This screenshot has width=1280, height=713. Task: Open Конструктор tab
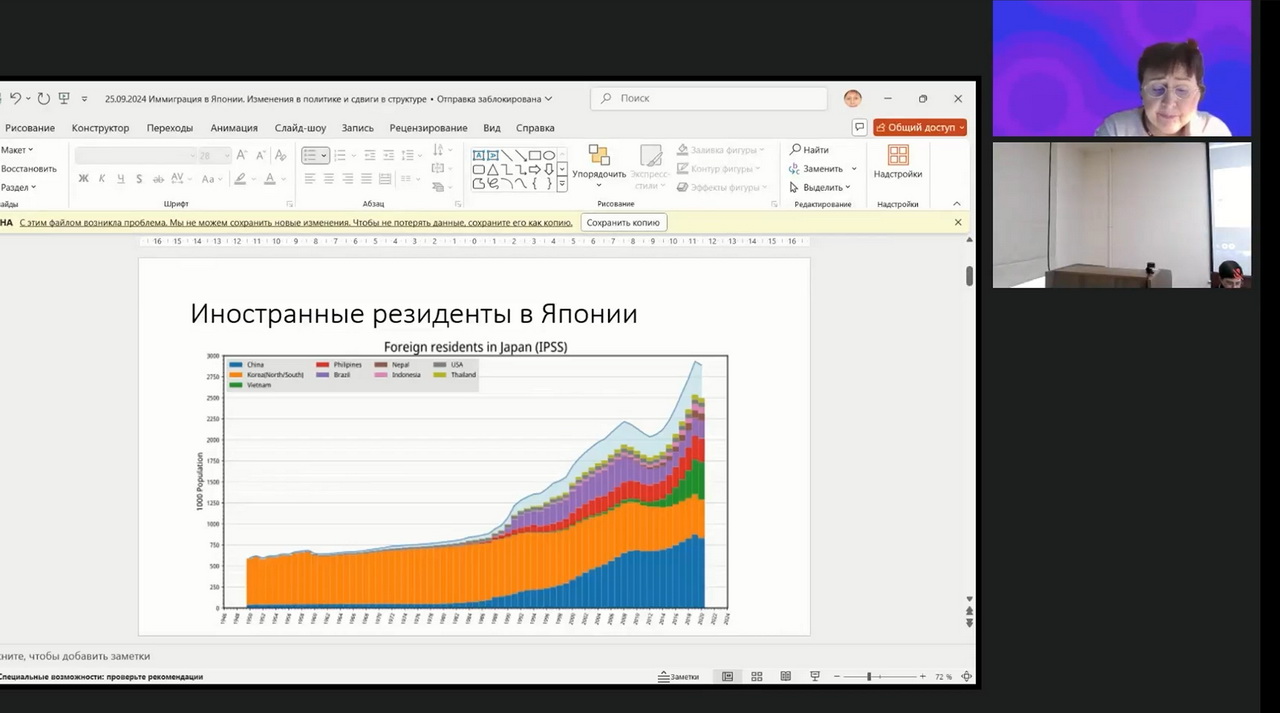click(100, 128)
